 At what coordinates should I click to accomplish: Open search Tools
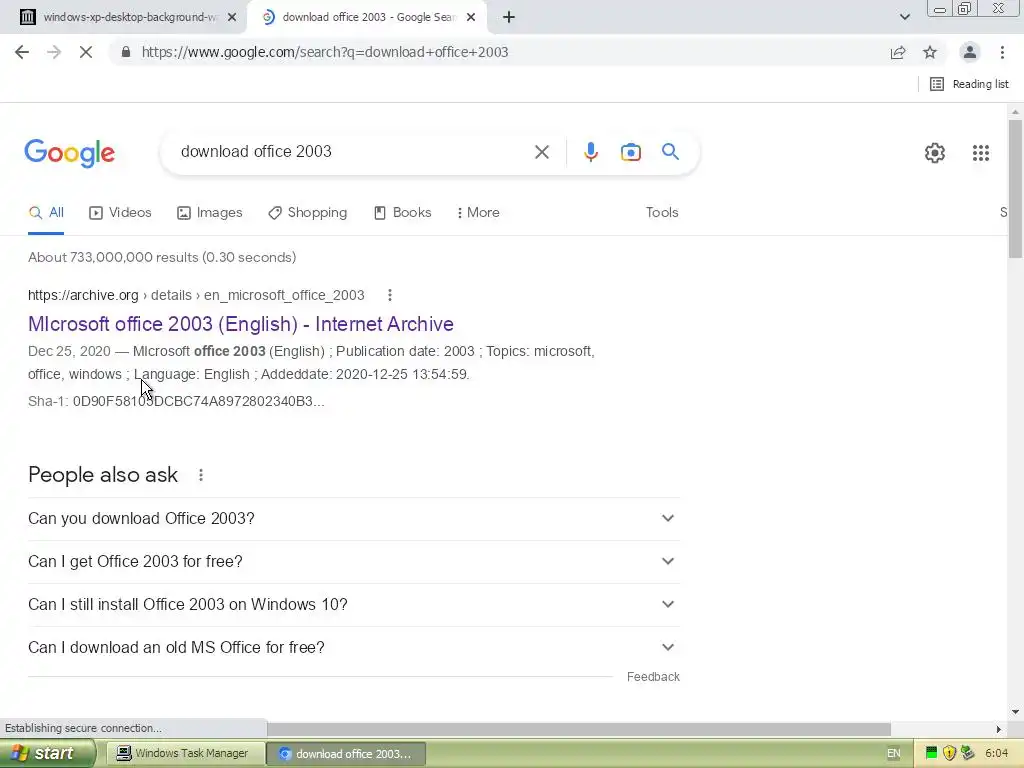pos(662,212)
